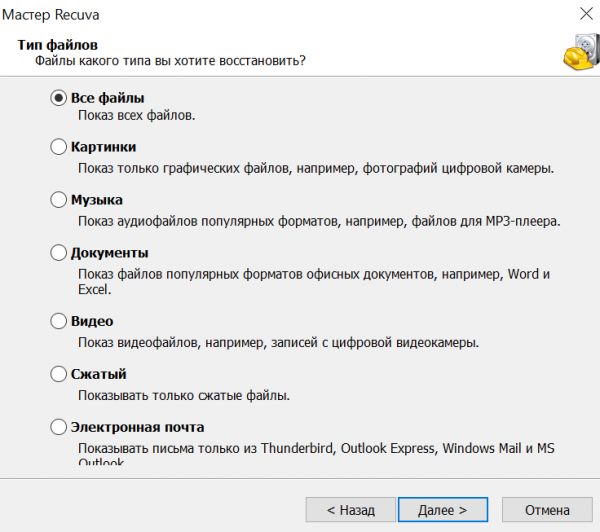Image resolution: width=600 pixels, height=532 pixels.
Task: Pick the 'Сжатый' compressed files option
Action: coord(59,374)
